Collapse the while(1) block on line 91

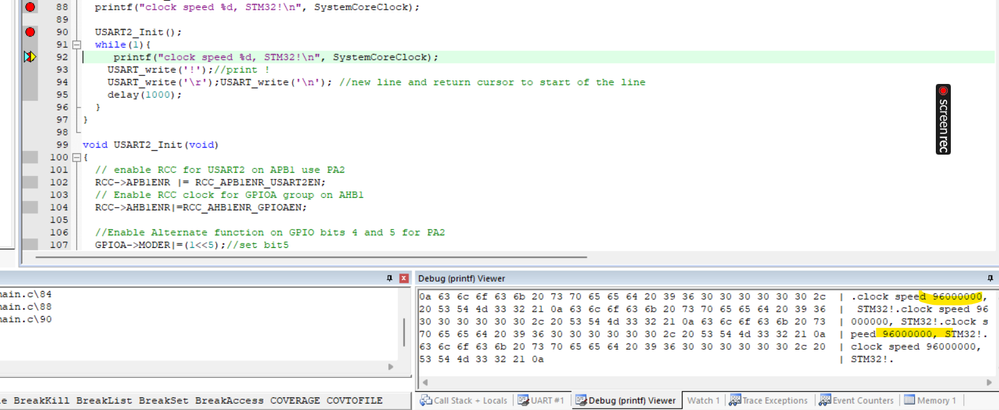click(x=76, y=45)
